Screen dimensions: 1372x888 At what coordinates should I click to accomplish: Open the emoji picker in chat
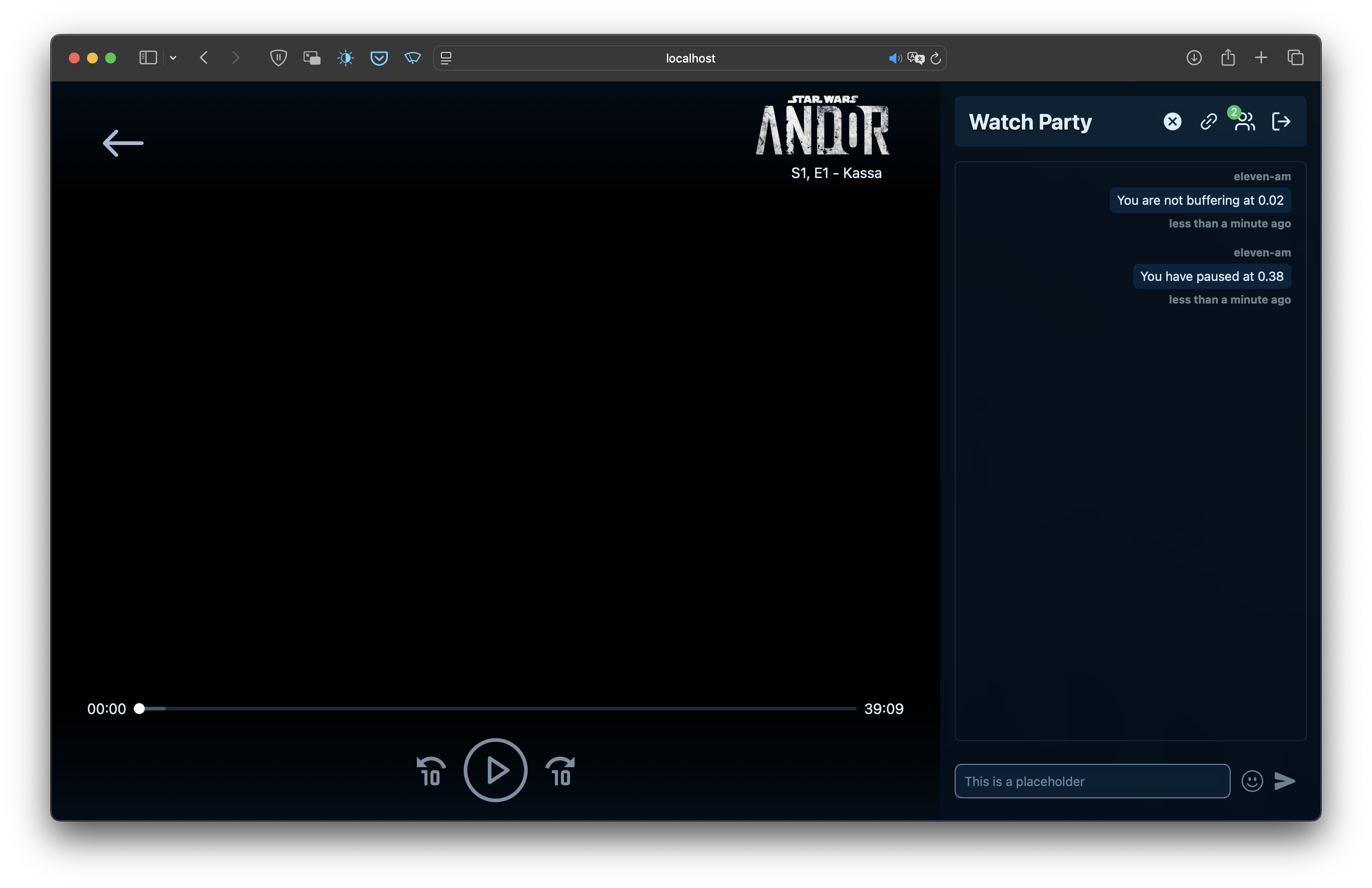point(1251,782)
